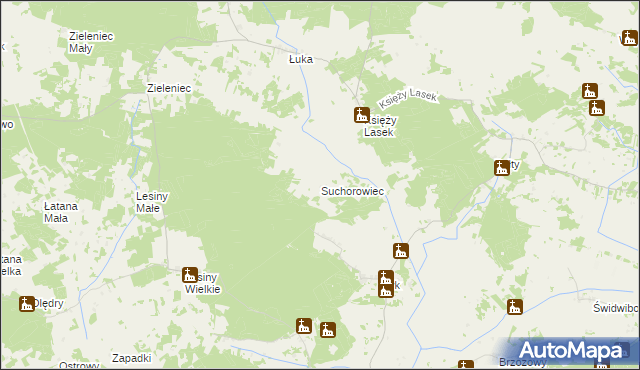Click the church icon at Lesiny Wielkie

pos(190,275)
